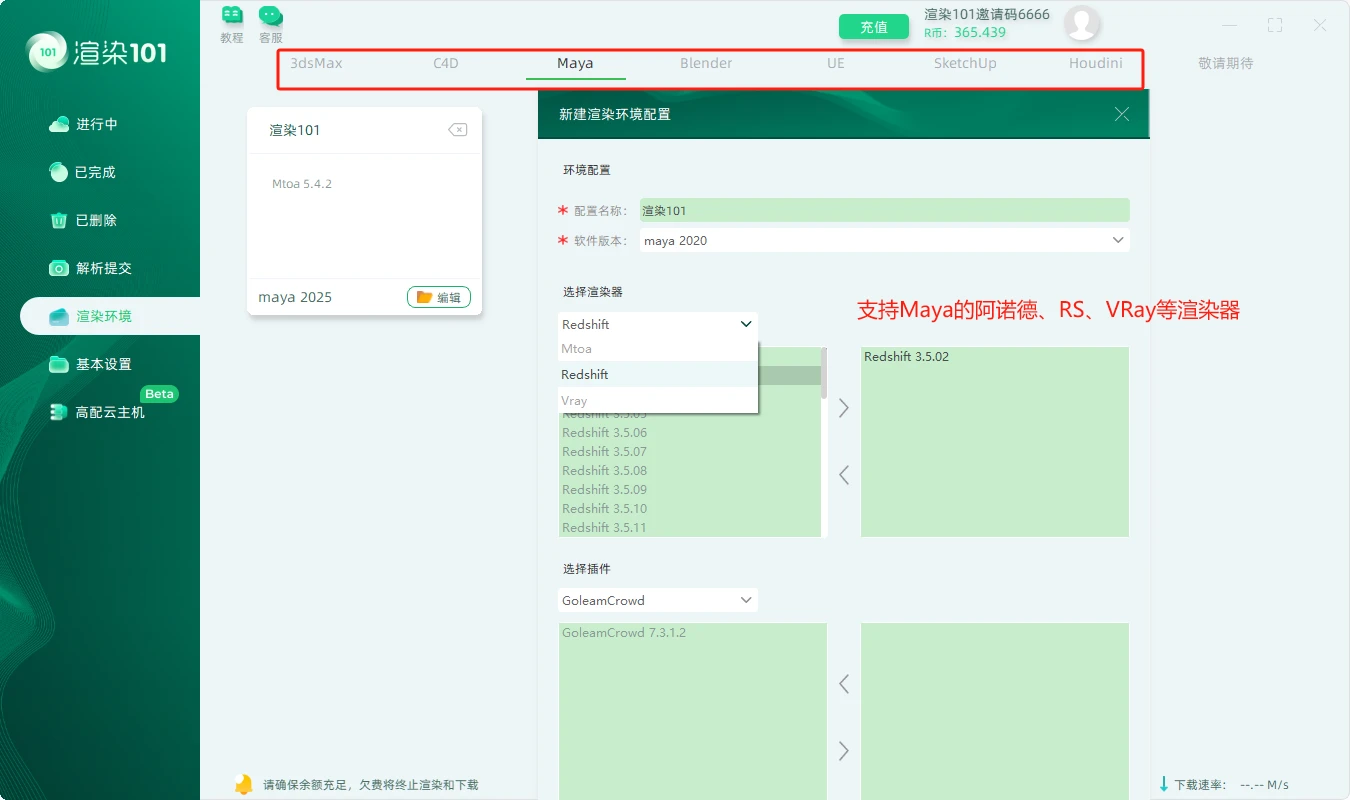This screenshot has width=1350, height=800.
Task: Click the 渲染101 logo
Action: 98,52
